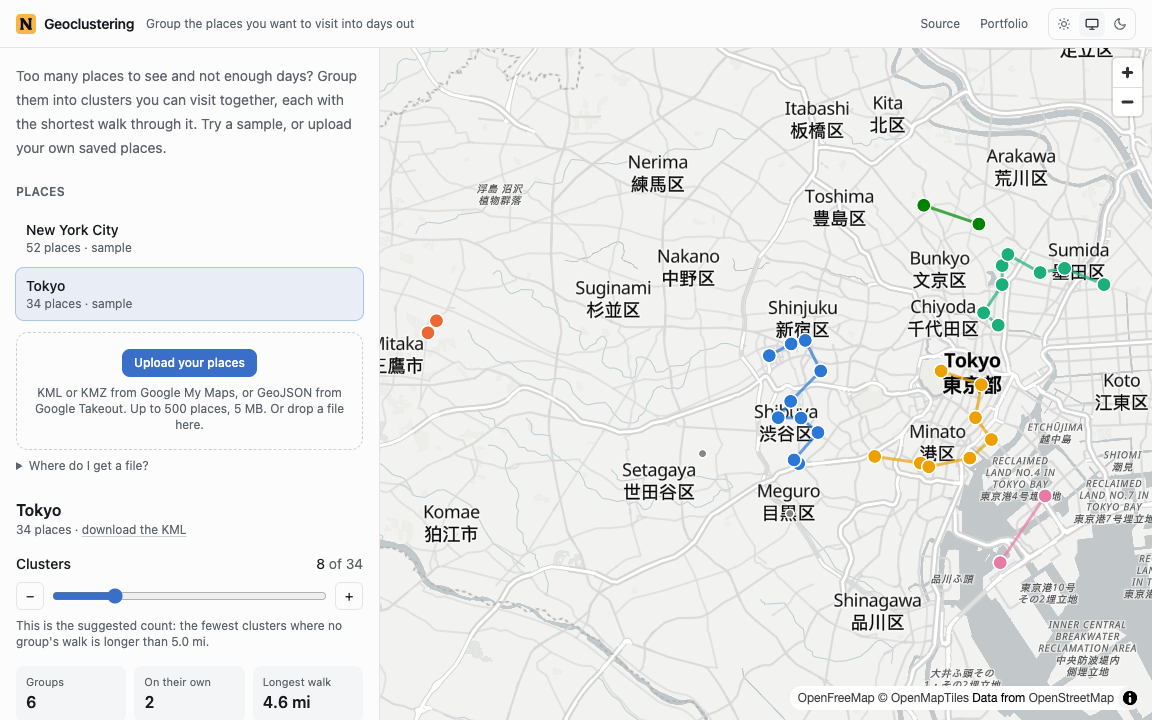1152x720 pixels.
Task: Switch to dark theme moon icon
Action: tap(1120, 24)
